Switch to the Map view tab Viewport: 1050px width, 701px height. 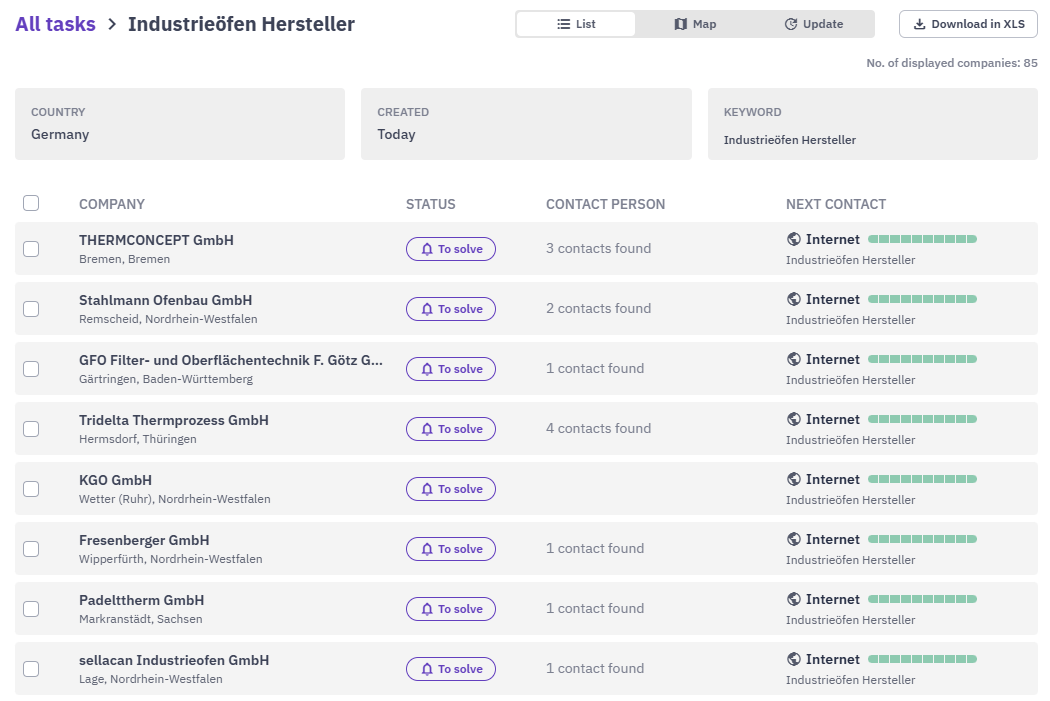pyautogui.click(x=695, y=24)
